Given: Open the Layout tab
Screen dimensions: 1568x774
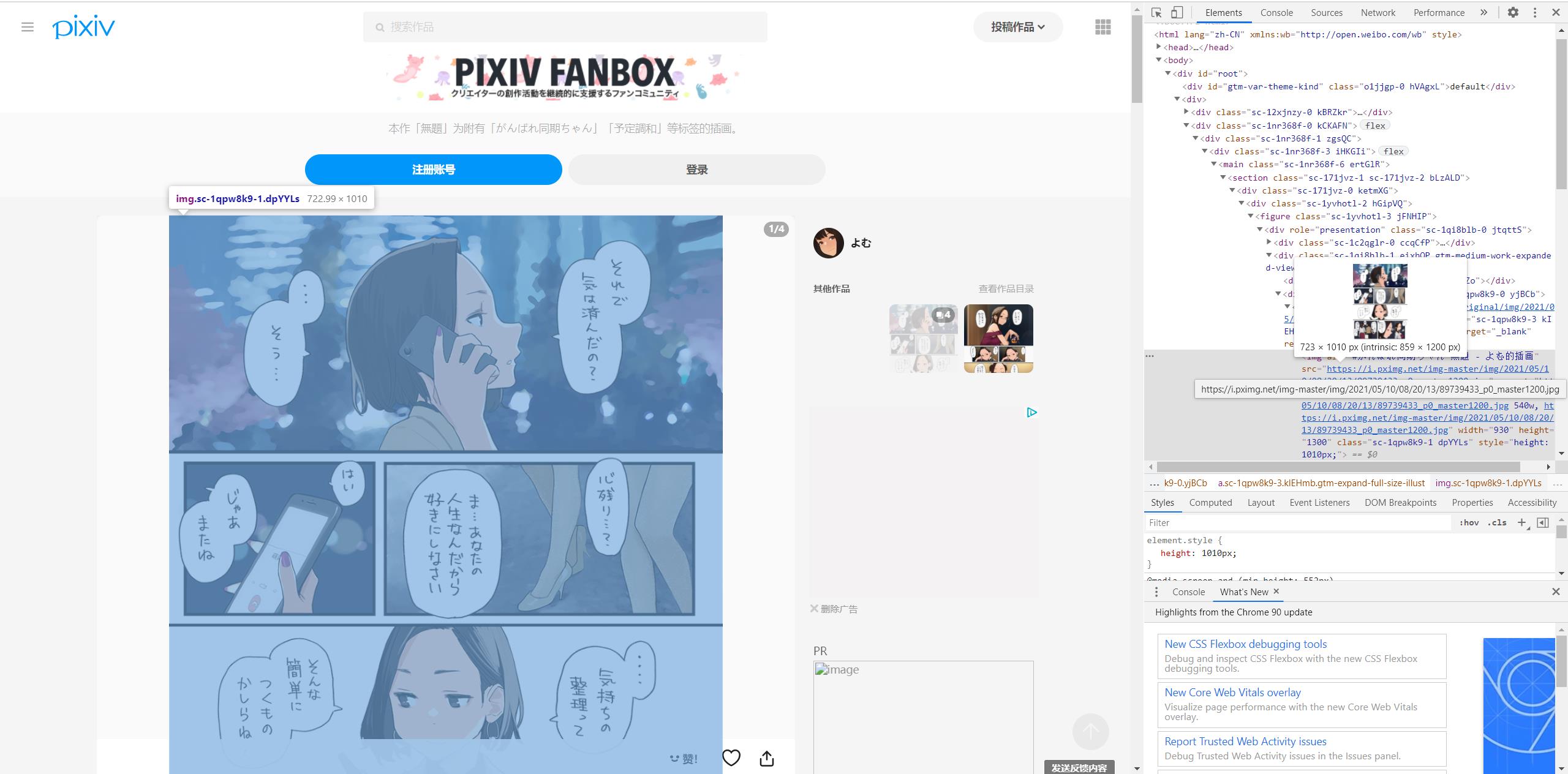Looking at the screenshot, I should (1261, 502).
